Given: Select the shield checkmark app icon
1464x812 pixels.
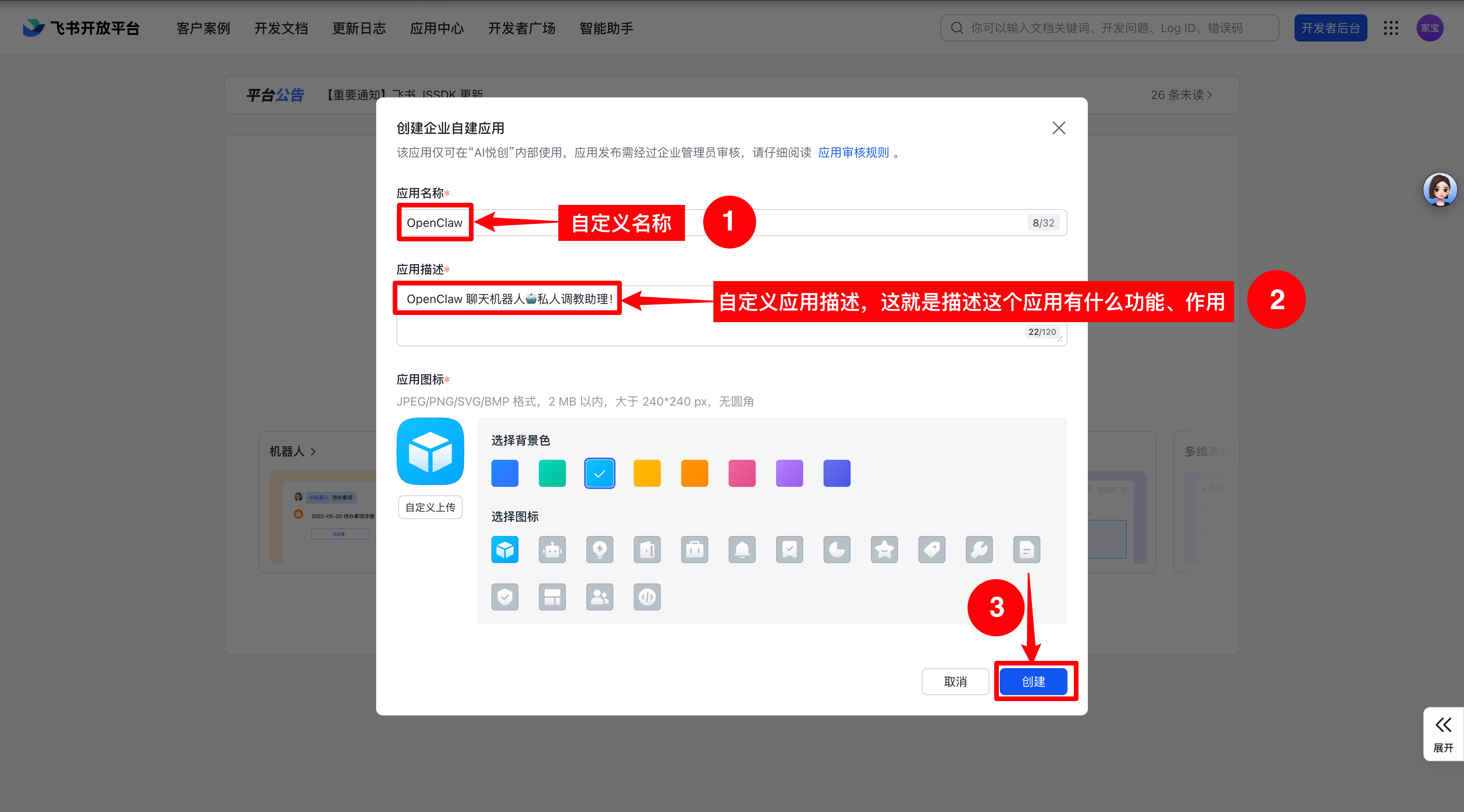Looking at the screenshot, I should pos(505,597).
